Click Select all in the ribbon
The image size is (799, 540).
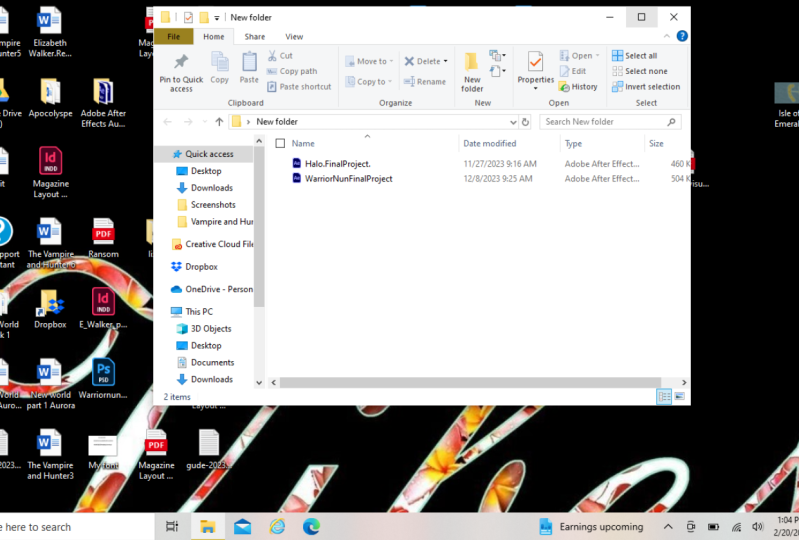(x=634, y=56)
